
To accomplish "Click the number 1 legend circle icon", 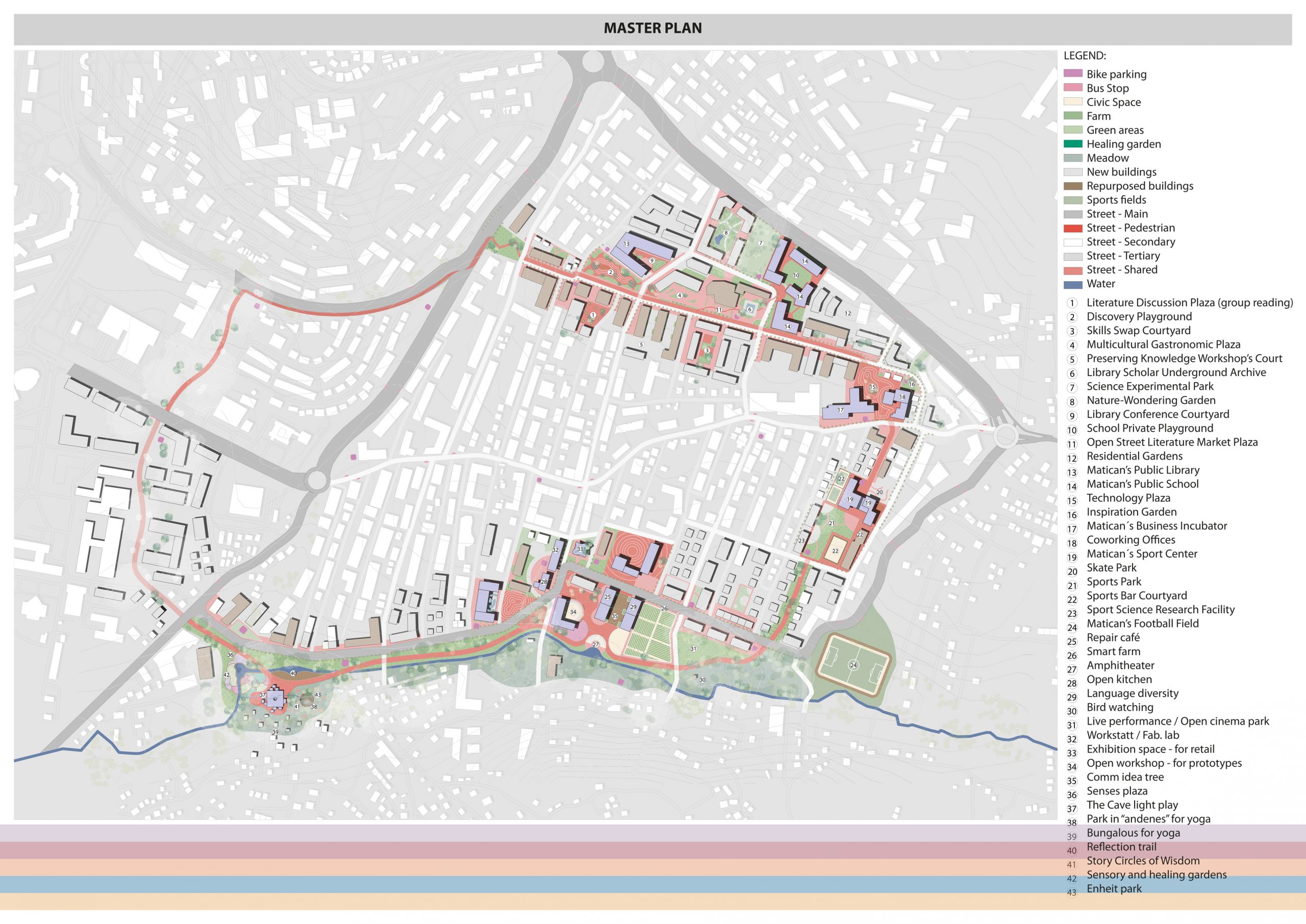I will (1072, 303).
